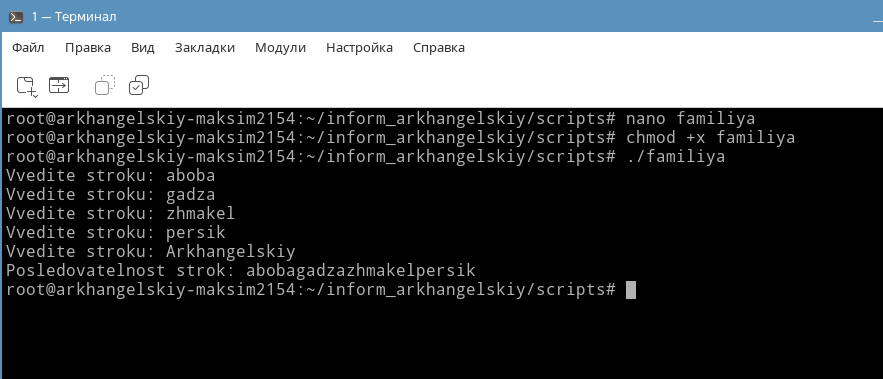Click the word 'Arkhangelskiy' in the input line
Image resolution: width=883 pixels, height=379 pixels.
[231, 251]
